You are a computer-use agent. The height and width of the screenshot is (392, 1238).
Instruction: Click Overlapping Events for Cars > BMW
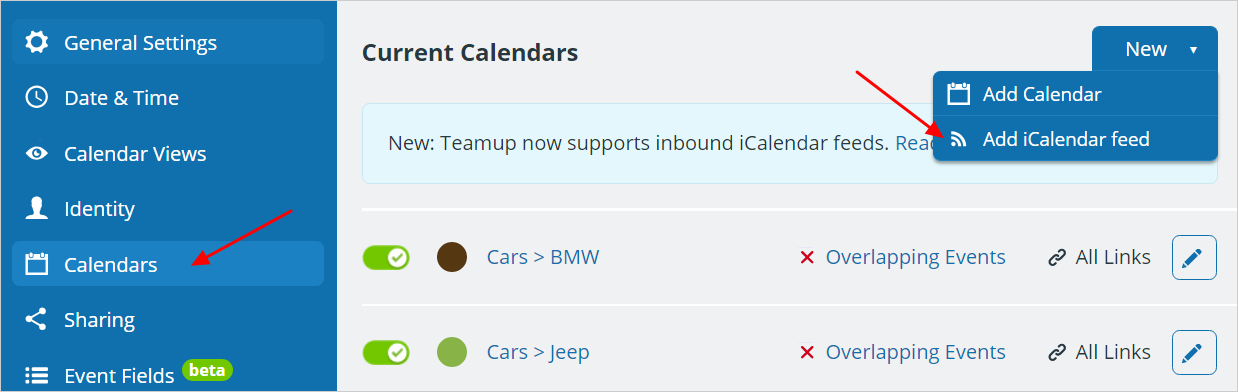tap(915, 257)
